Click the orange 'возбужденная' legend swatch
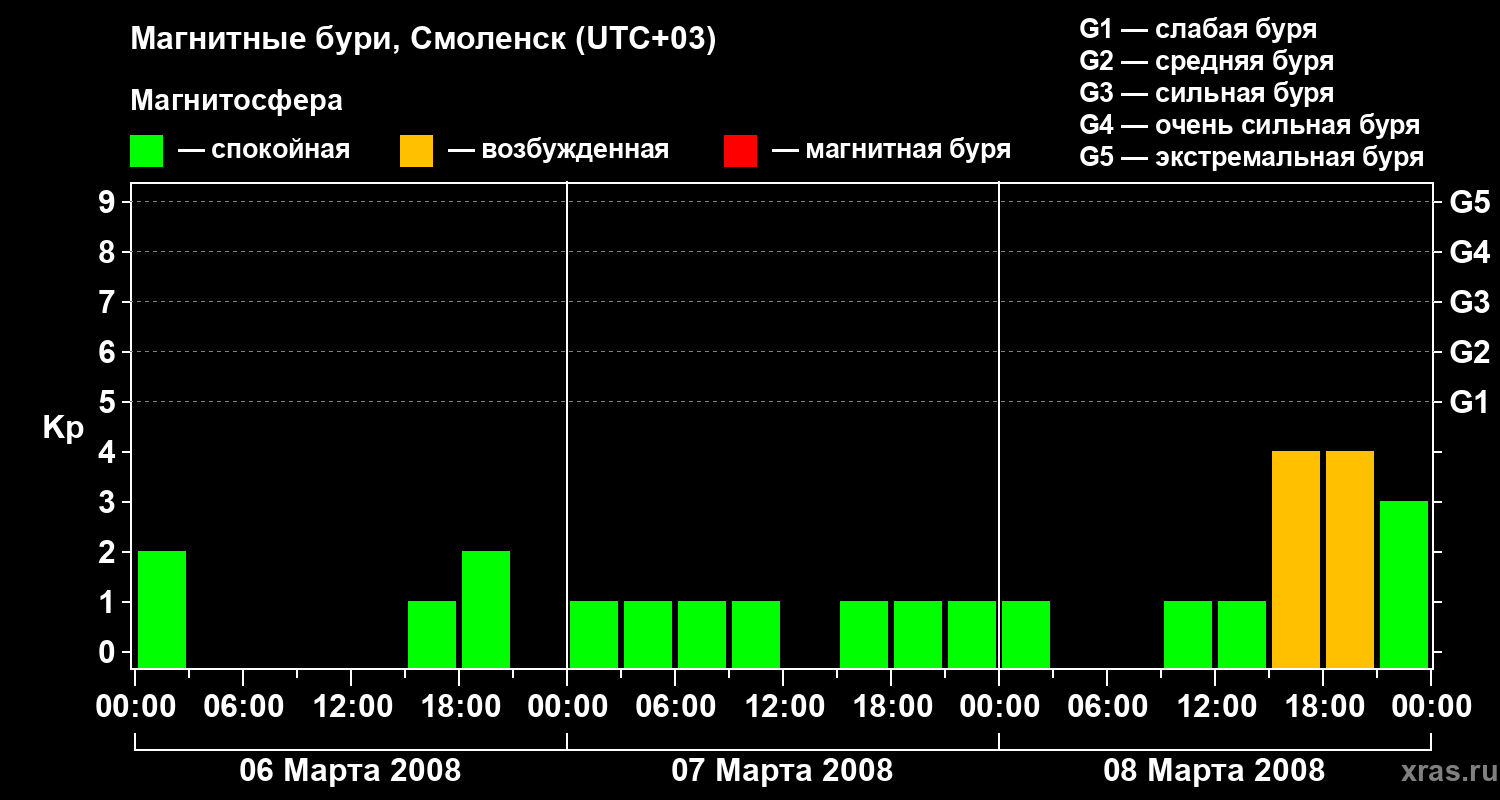This screenshot has height=800, width=1500. pos(417,151)
